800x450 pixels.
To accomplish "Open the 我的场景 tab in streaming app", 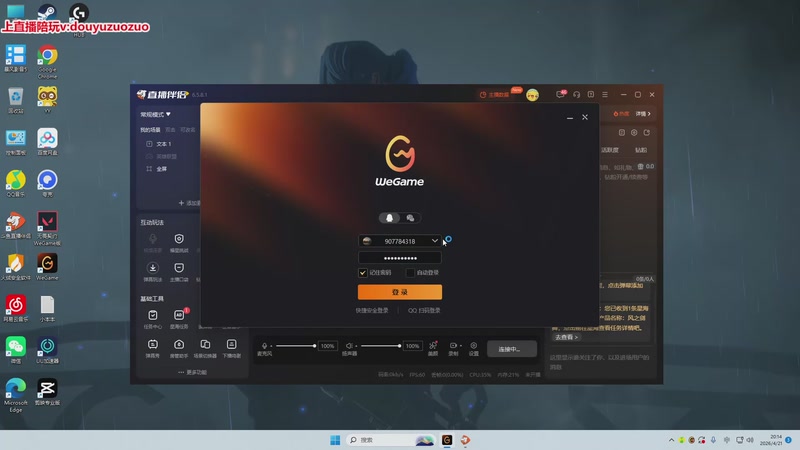I will tap(150, 130).
